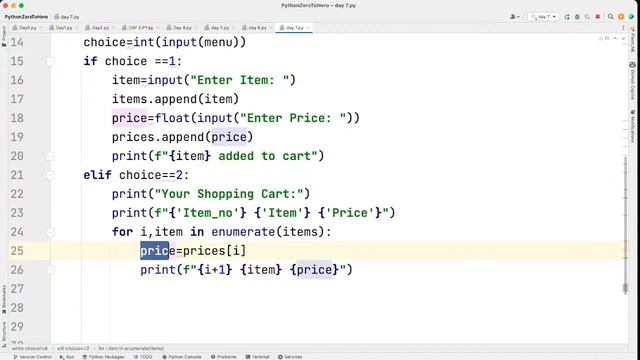This screenshot has height=360, width=640.
Task: Click the JetBrains toolbox icon at top right
Action: click(x=631, y=17)
